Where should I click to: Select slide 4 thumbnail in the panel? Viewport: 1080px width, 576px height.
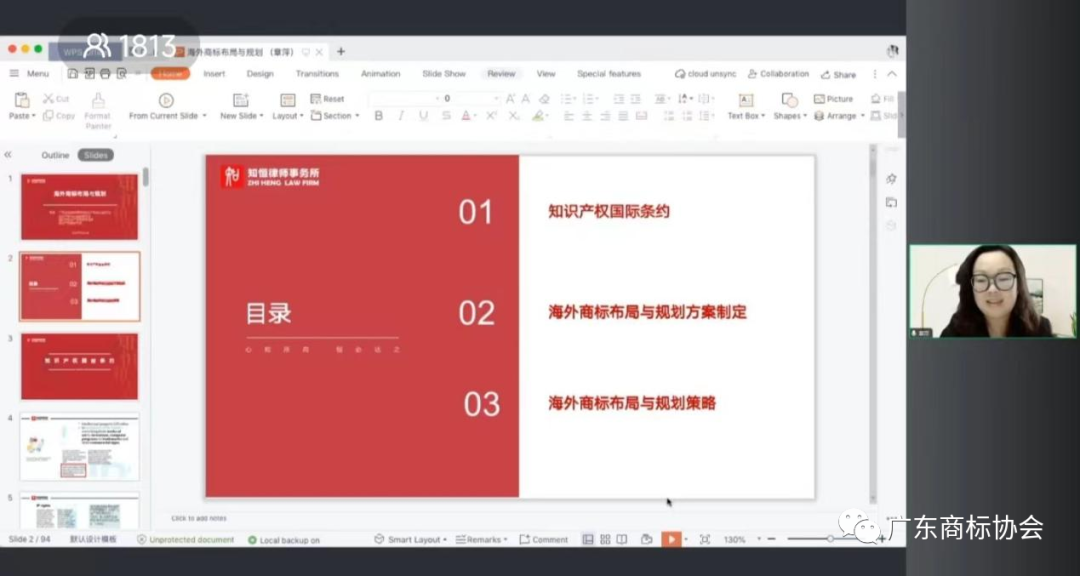[80, 447]
